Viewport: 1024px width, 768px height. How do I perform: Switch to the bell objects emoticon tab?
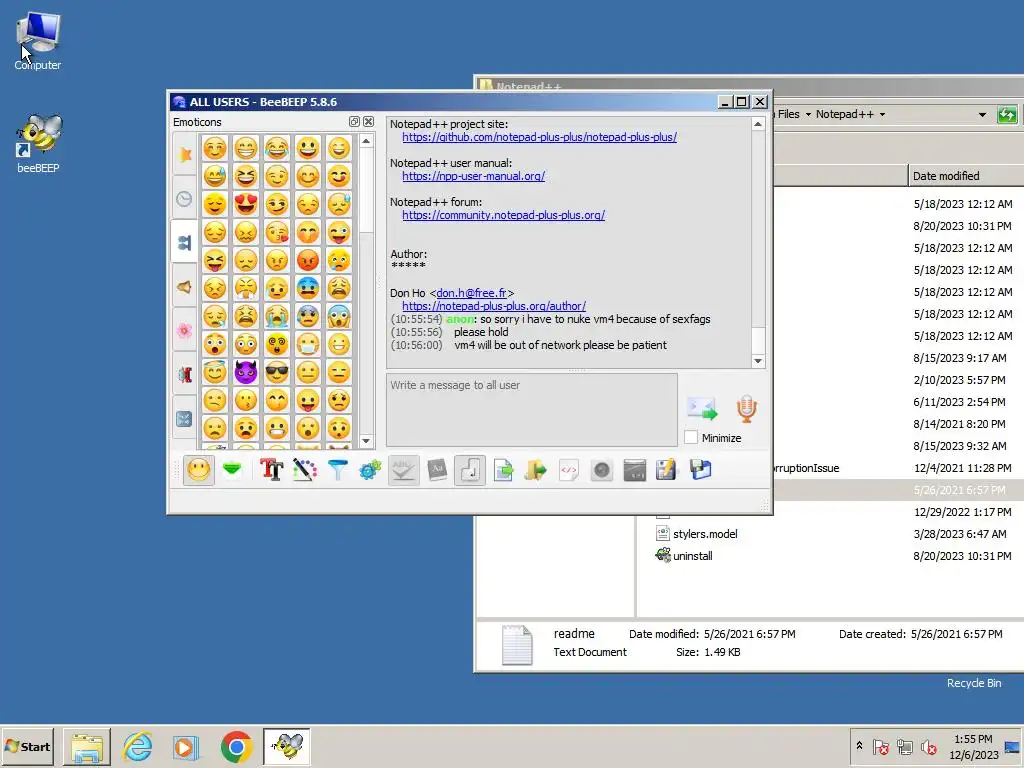(x=185, y=287)
